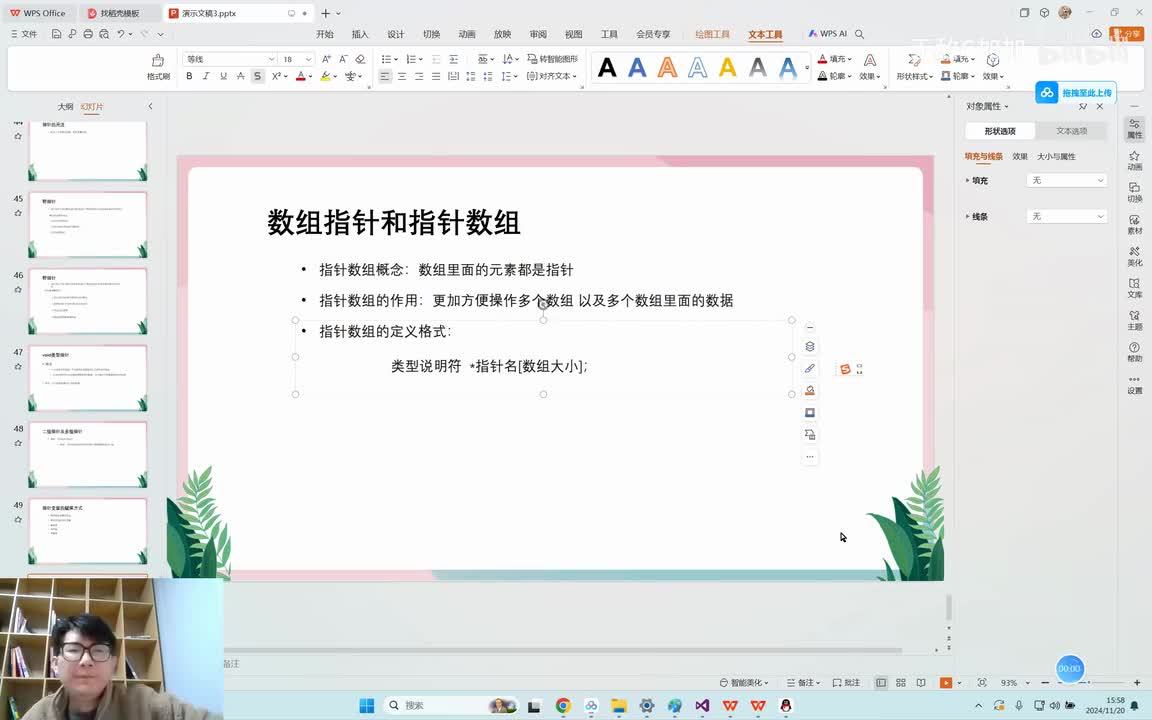Screen dimensions: 1152x720
Task: Toggle underline formatting
Action: (x=223, y=76)
